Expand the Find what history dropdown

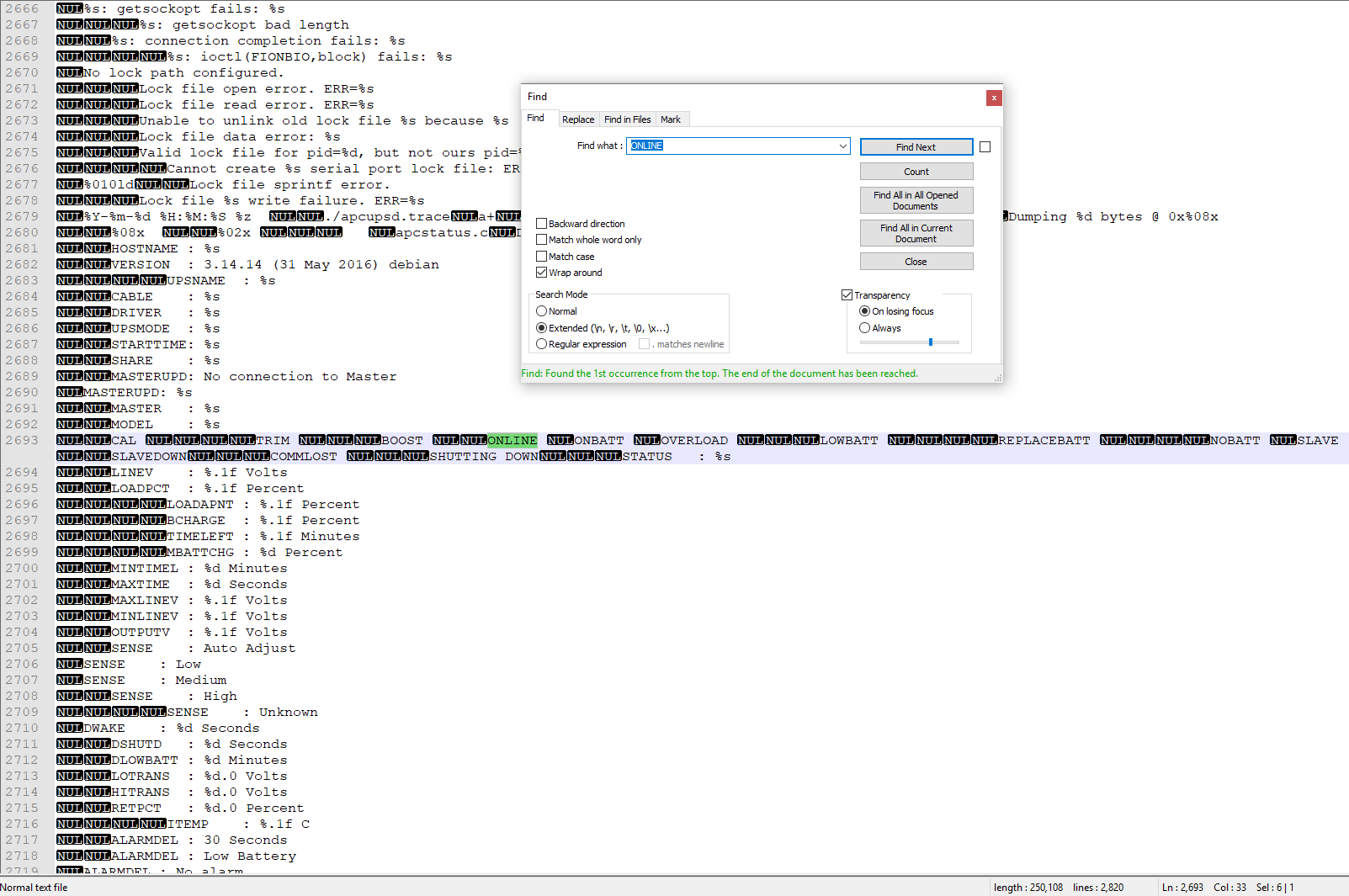842,146
